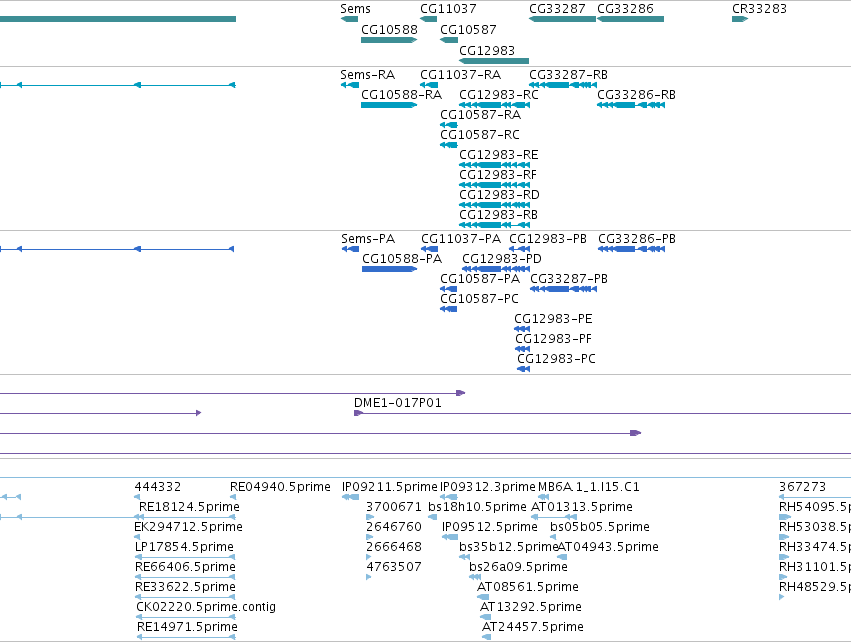Select the CG12983-PC protein feature

(x=524, y=369)
